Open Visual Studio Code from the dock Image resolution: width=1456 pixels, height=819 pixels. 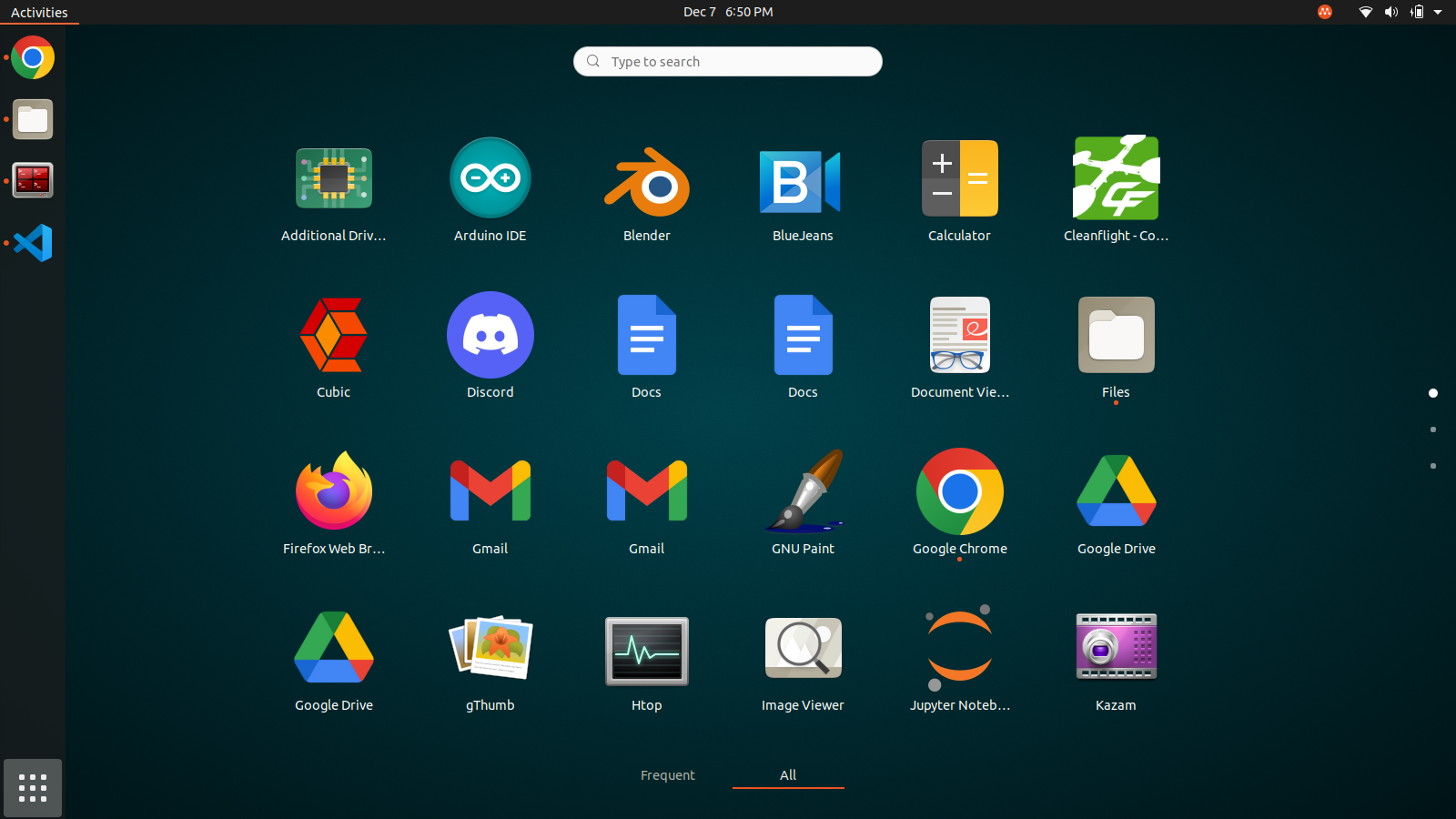33,243
